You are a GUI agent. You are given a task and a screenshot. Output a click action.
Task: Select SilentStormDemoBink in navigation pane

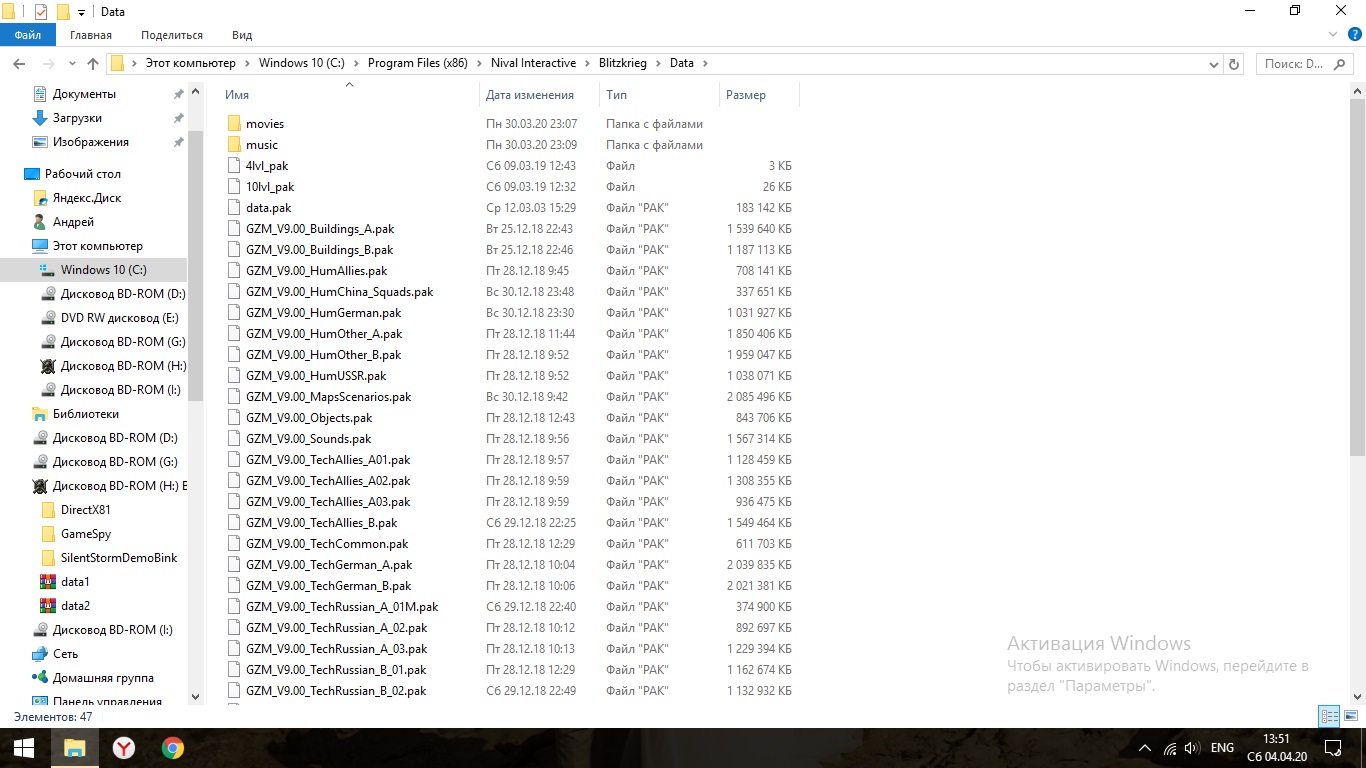(x=109, y=558)
